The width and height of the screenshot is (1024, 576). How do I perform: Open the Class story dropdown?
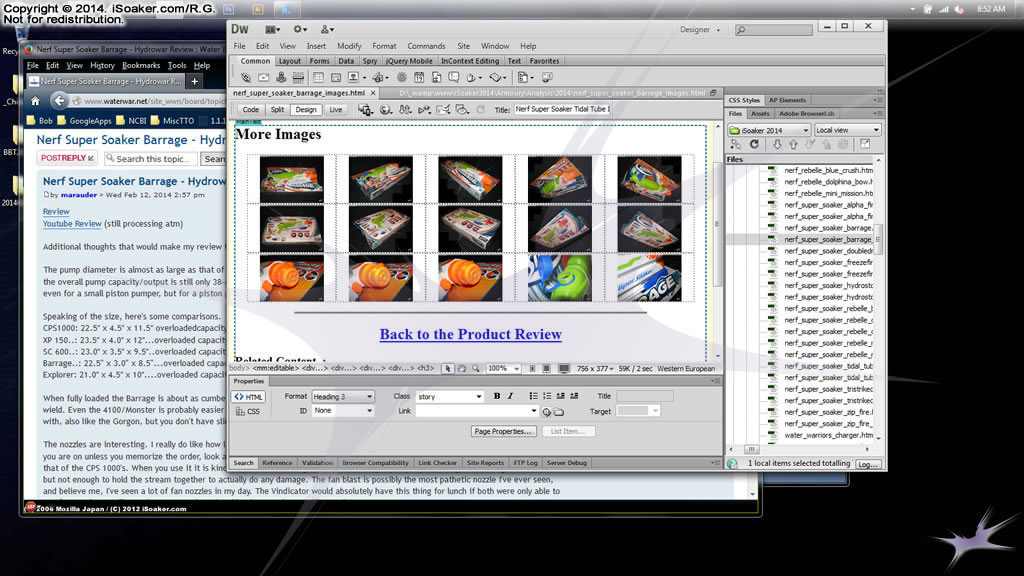[x=449, y=396]
